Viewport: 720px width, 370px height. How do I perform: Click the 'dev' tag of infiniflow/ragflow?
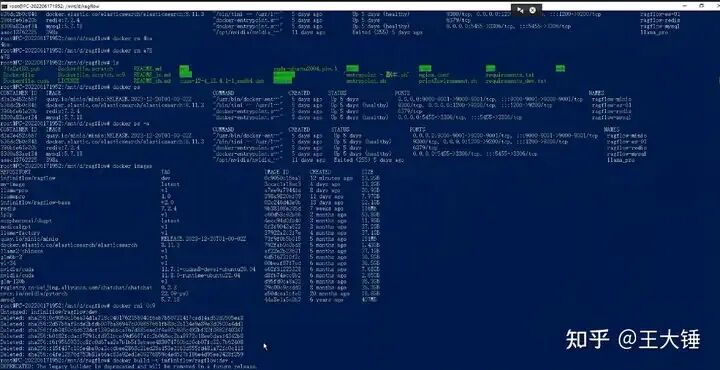pyautogui.click(x=166, y=178)
